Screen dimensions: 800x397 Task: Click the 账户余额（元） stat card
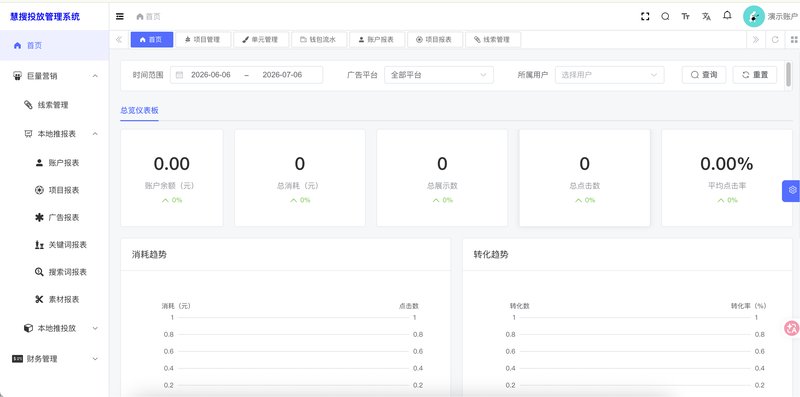(171, 178)
